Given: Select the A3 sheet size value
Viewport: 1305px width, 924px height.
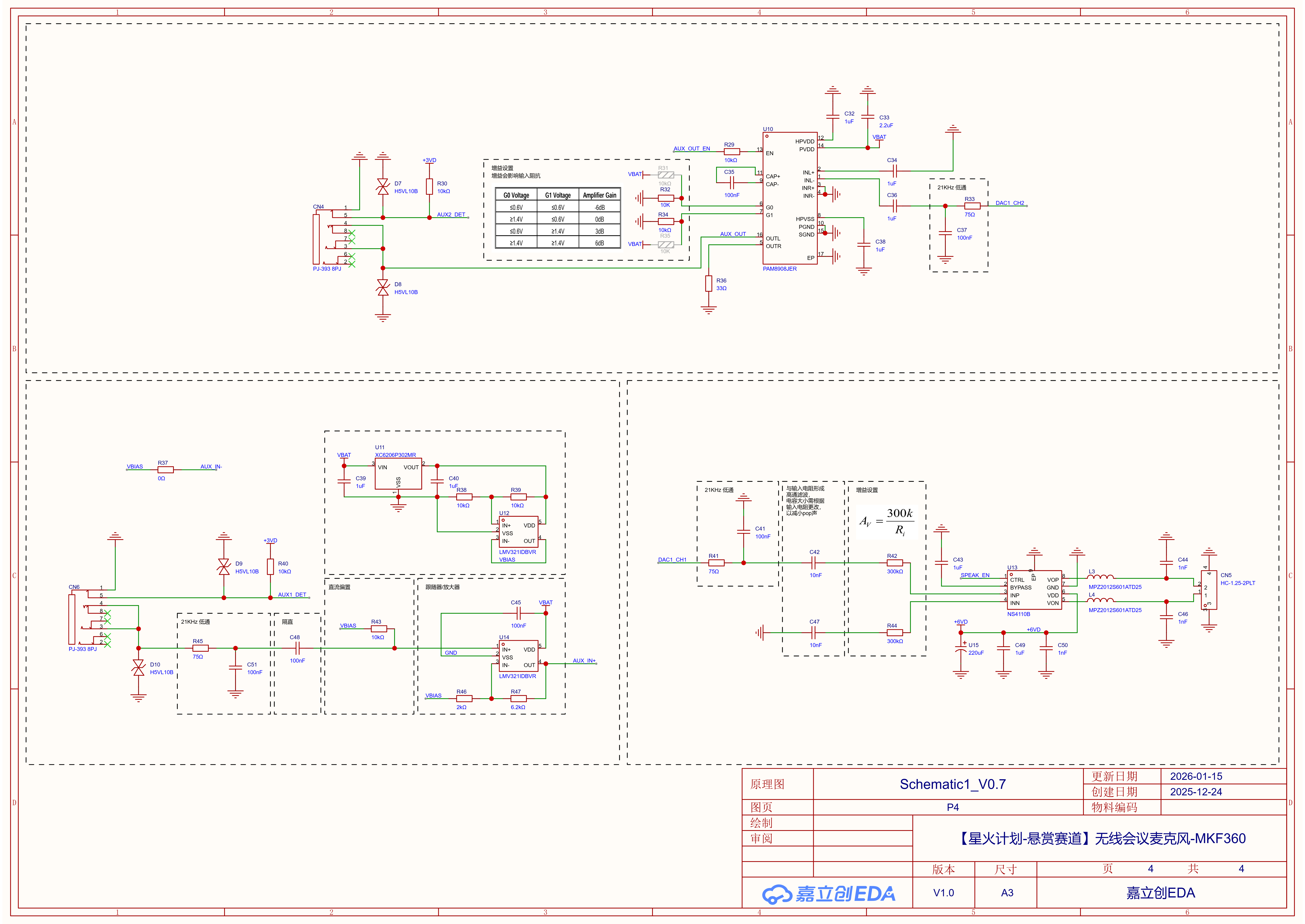Looking at the screenshot, I should pyautogui.click(x=1007, y=893).
